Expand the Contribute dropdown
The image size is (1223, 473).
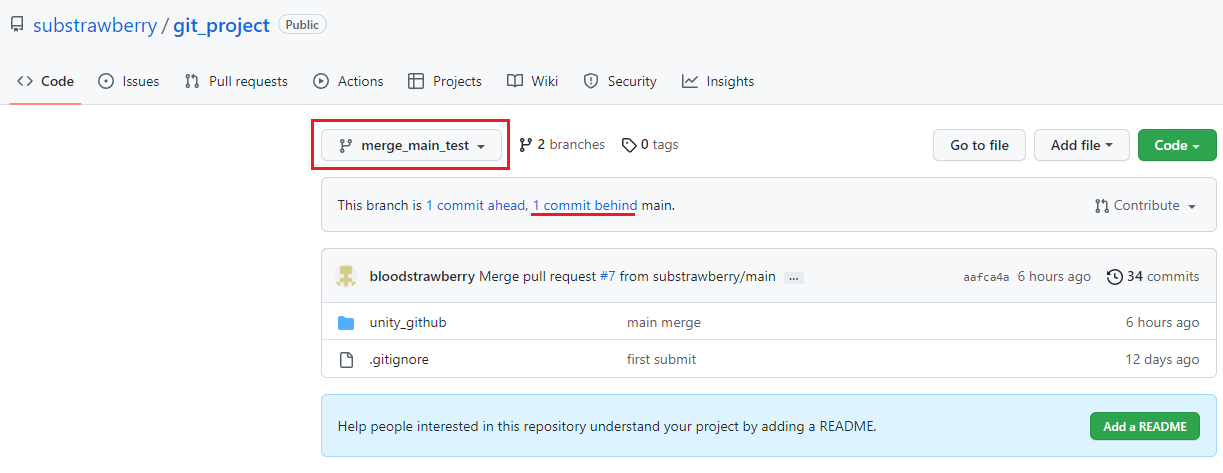coord(1146,205)
